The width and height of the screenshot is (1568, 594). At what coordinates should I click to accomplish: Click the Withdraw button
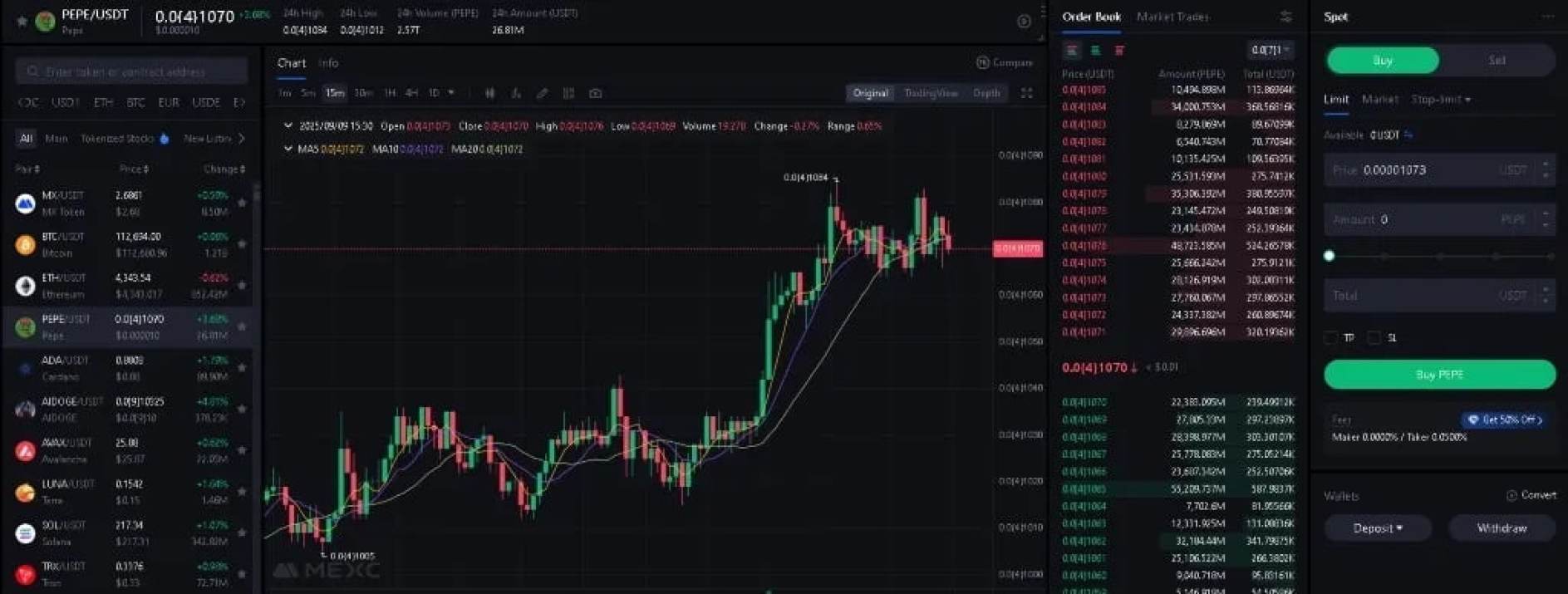(x=1502, y=528)
